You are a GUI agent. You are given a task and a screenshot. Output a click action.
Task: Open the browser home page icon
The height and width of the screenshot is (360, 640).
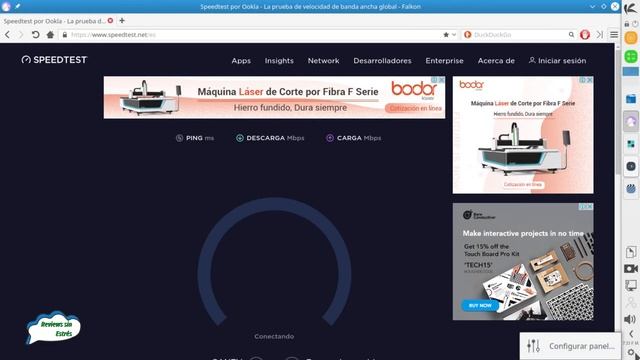point(50,35)
